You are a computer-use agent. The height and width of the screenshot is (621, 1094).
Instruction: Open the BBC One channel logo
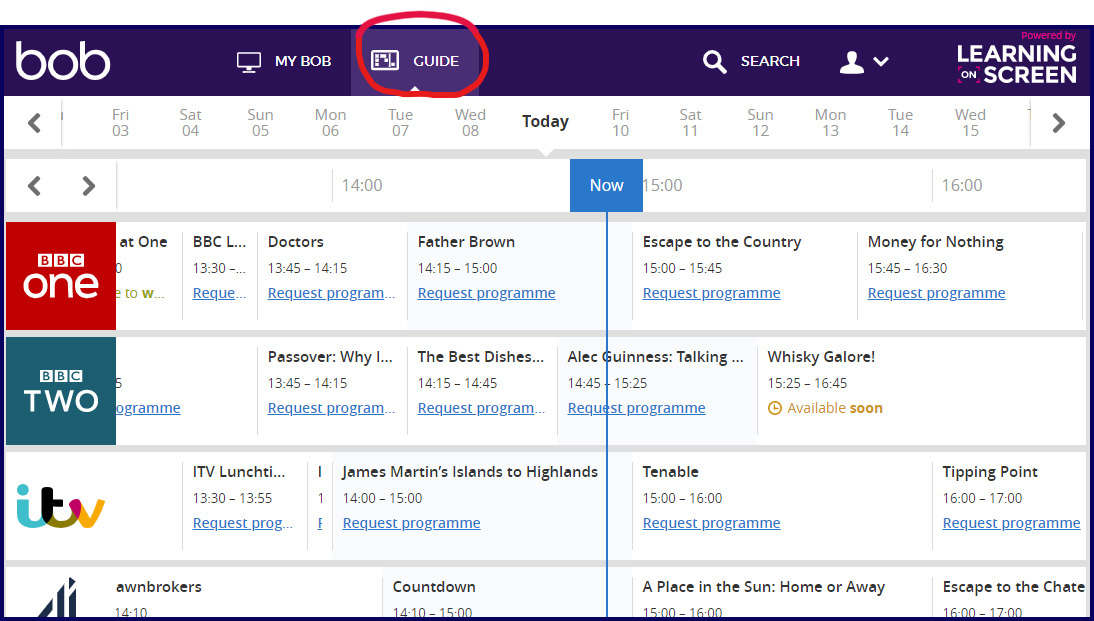coord(60,276)
